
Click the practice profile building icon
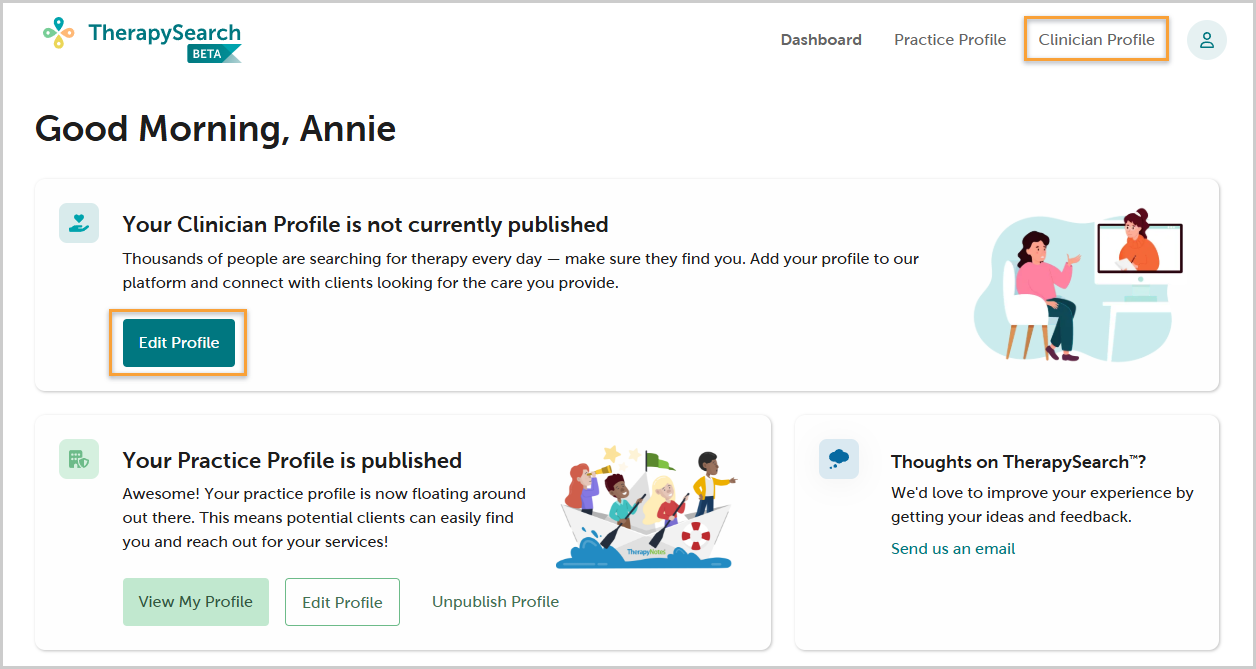pyautogui.click(x=79, y=459)
